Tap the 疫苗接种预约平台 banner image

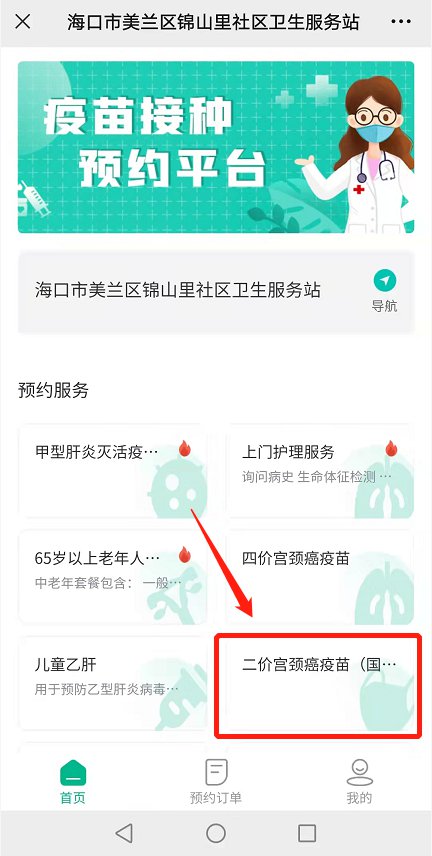216,147
